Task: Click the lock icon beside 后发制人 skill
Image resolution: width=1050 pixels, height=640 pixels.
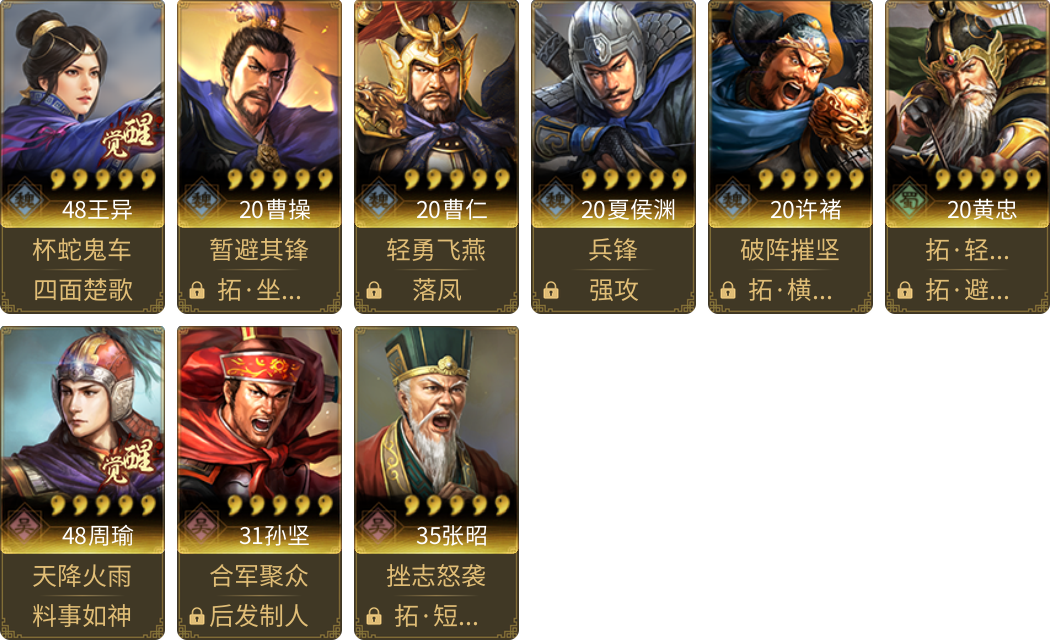Action: [x=197, y=616]
